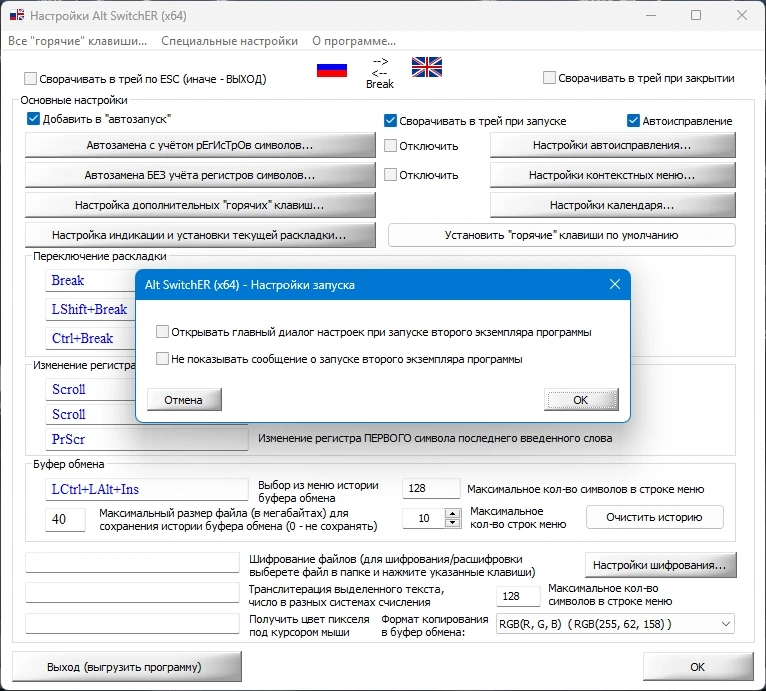Click the clipboard menu characters field 128
This screenshot has width=766, height=691.
click(x=431, y=488)
